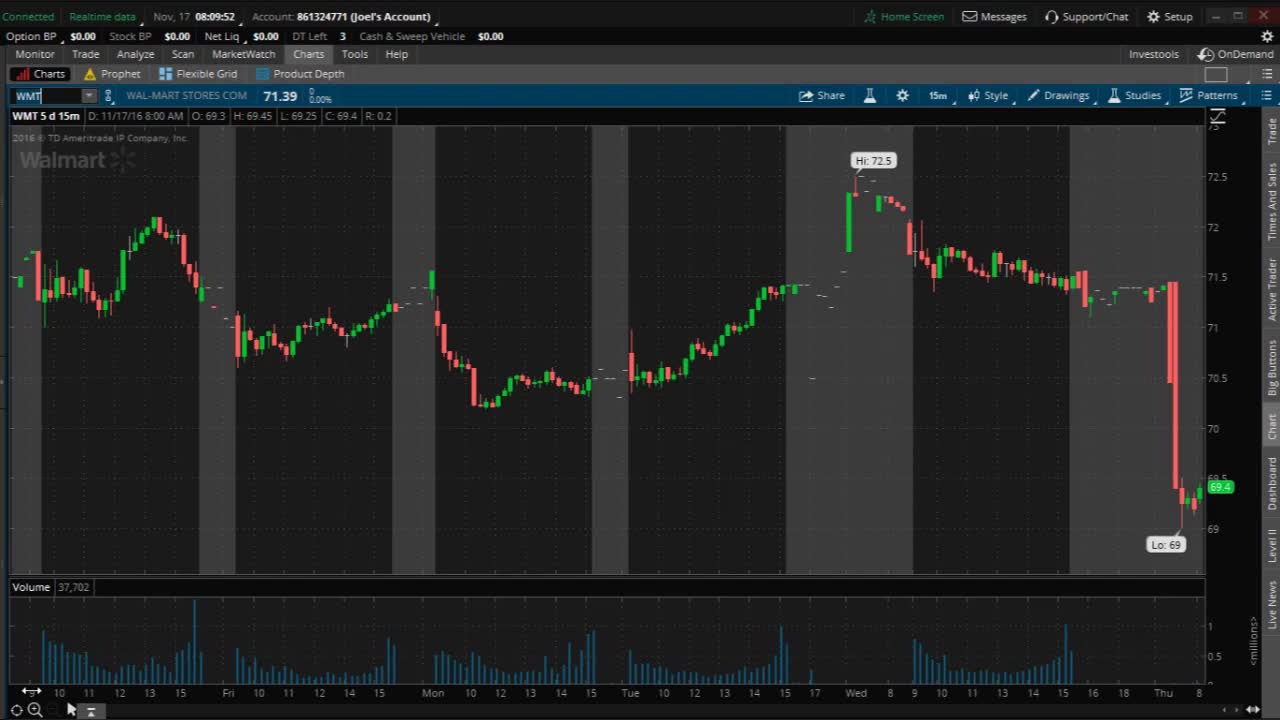1280x720 pixels.
Task: Click the collapse-lower-panel arrow button
Action: coord(90,711)
